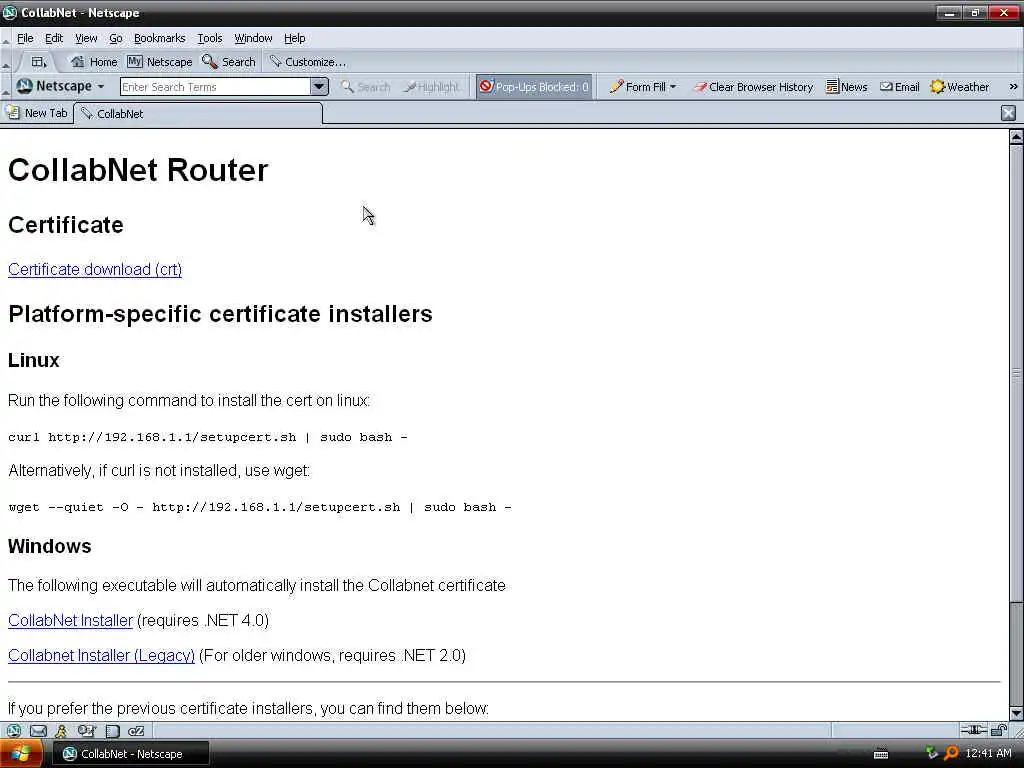Open the Edit menu
This screenshot has width=1024, height=768.
tap(54, 39)
